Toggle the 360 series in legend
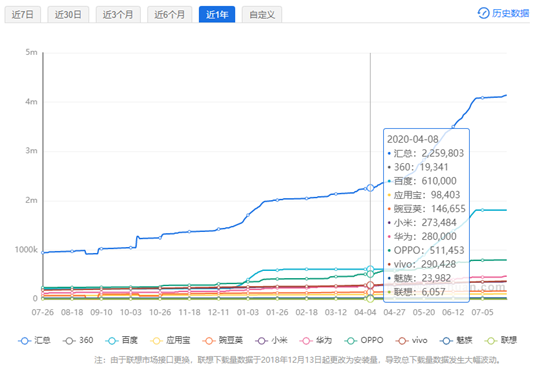Screen dimensions: 553x370 [78, 340]
